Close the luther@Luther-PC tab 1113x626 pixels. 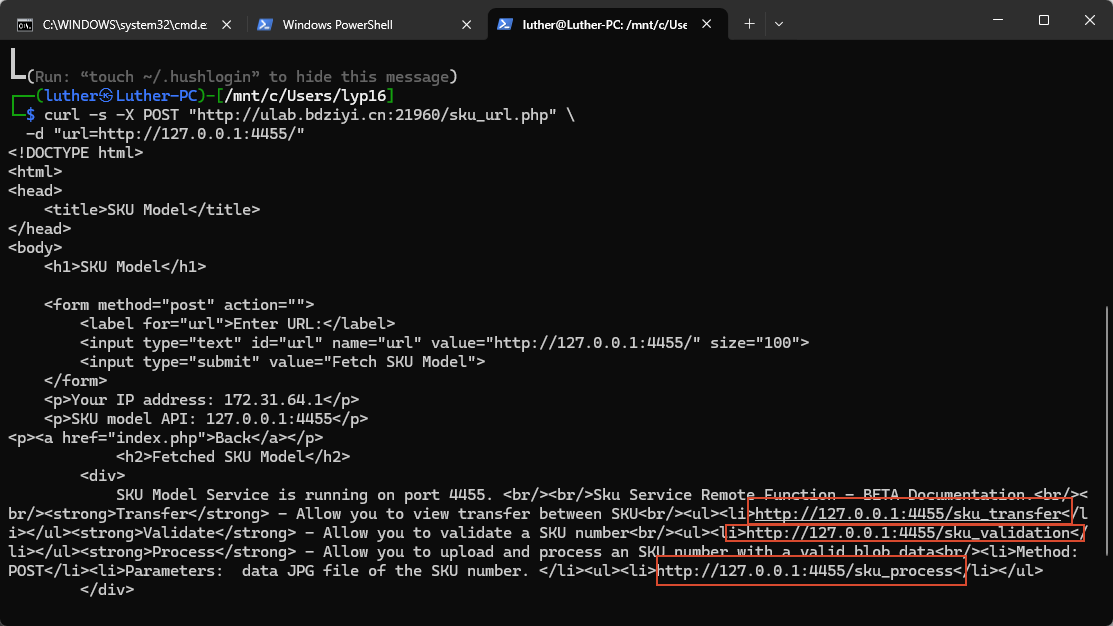[x=706, y=24]
